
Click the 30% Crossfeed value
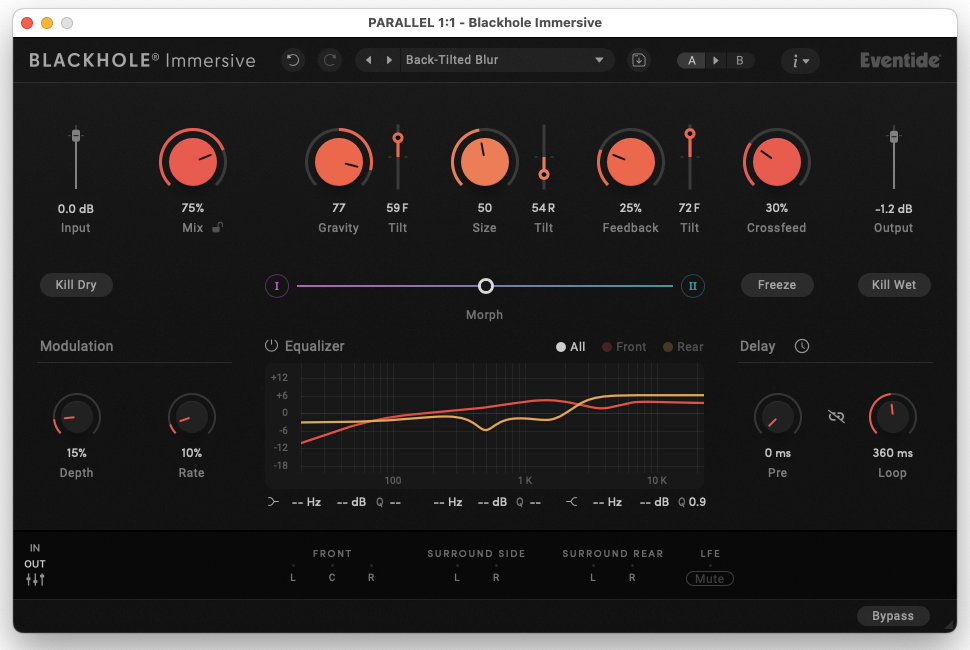click(776, 208)
